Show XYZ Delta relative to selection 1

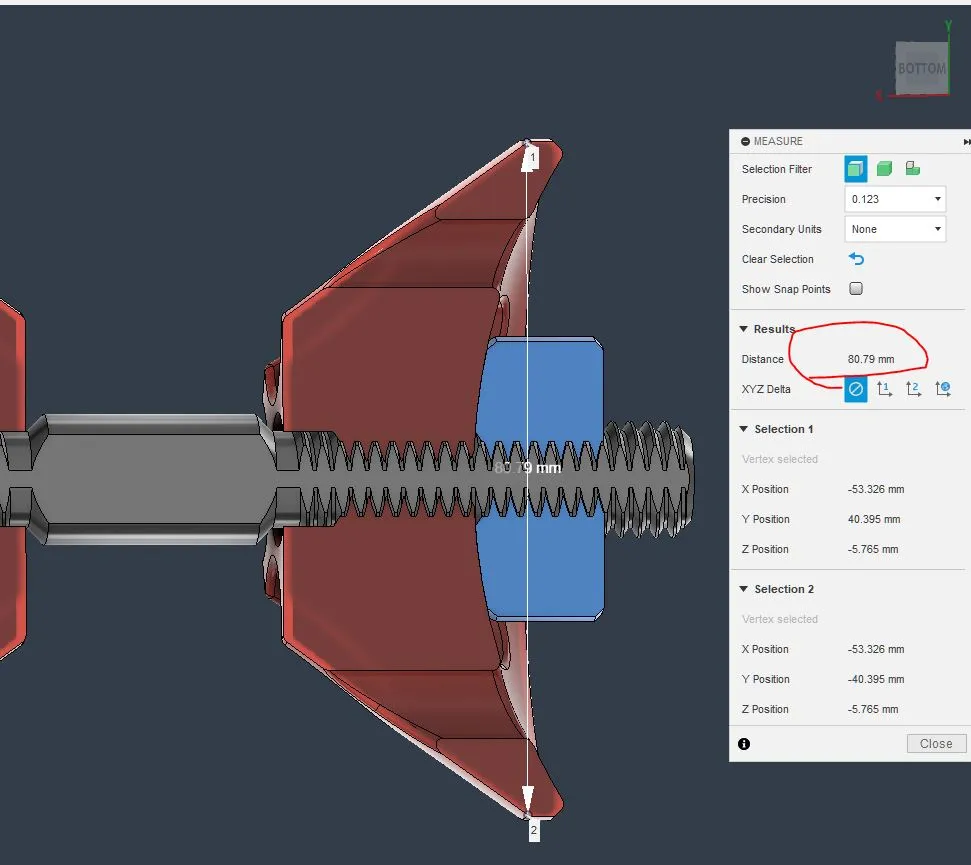point(884,389)
